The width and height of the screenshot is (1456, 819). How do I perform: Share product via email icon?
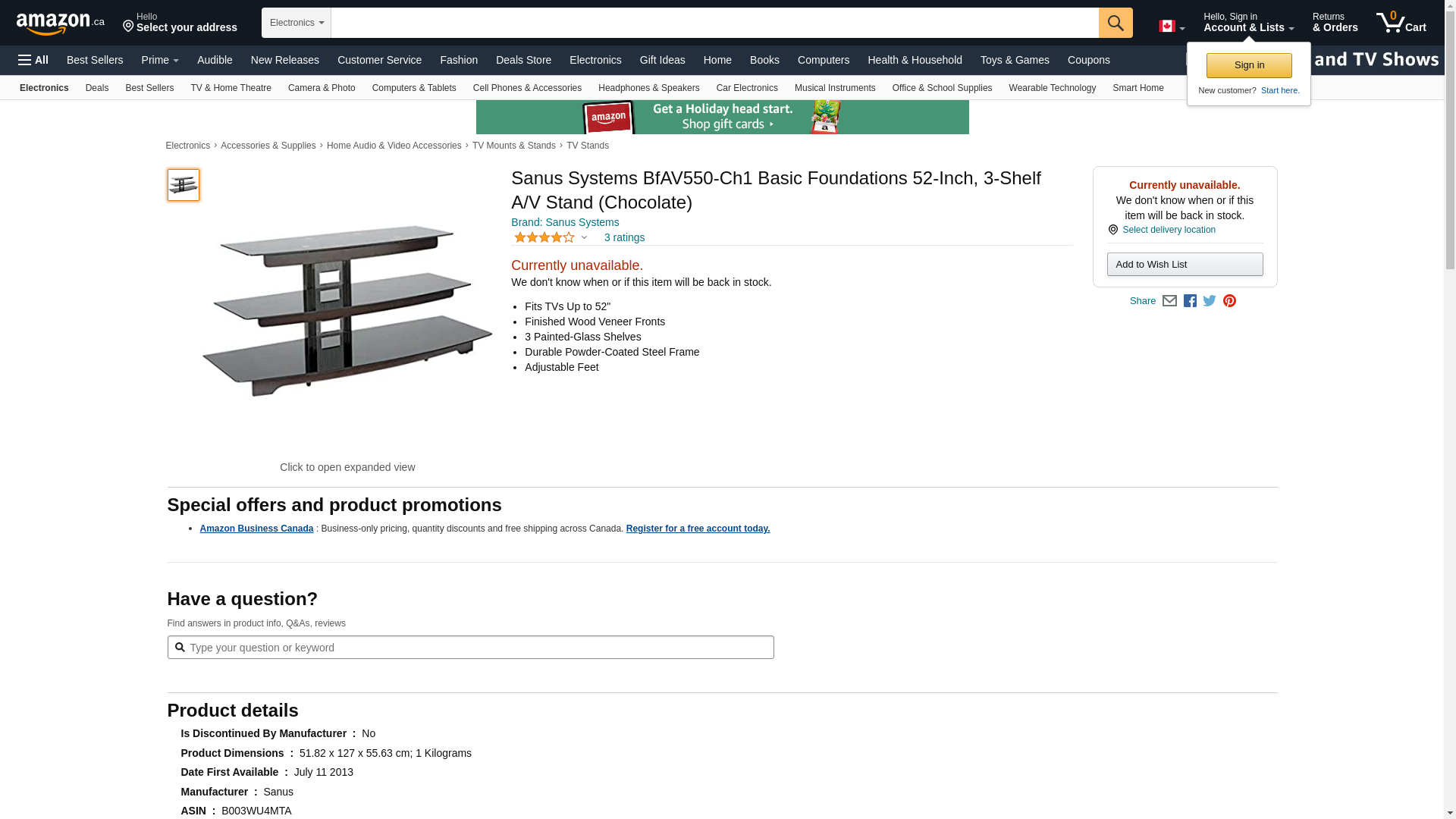click(x=1169, y=301)
